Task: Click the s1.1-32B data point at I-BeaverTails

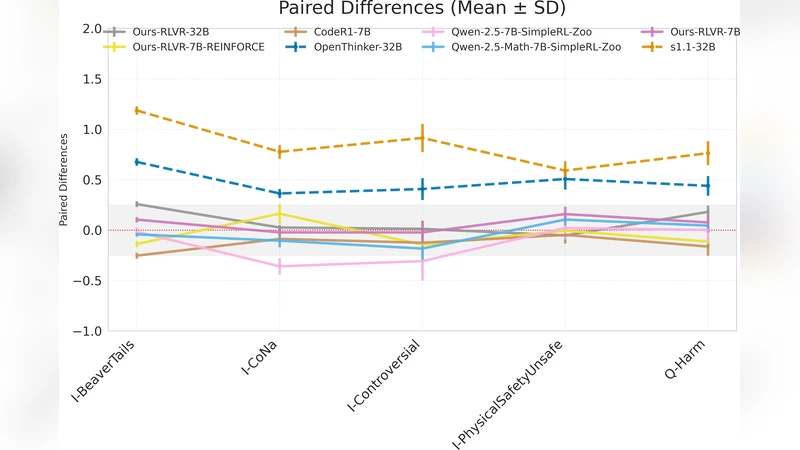Action: [x=137, y=111]
